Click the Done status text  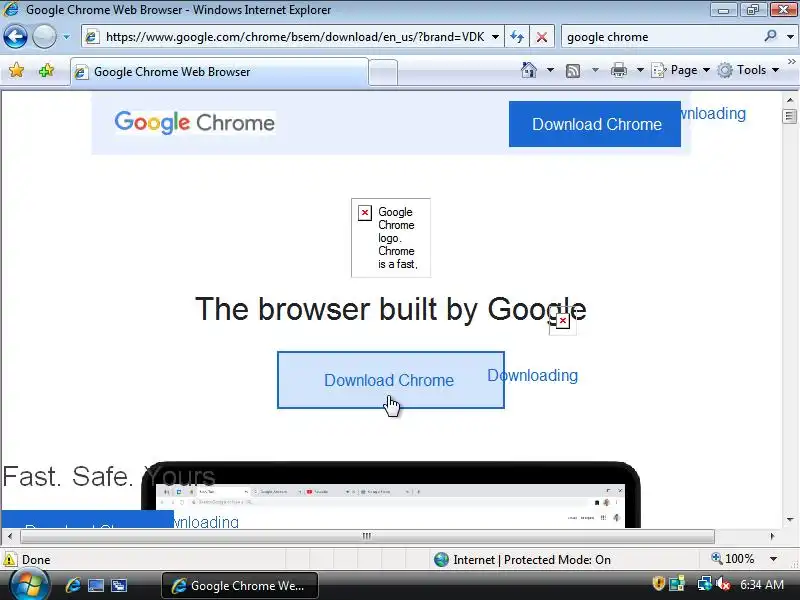[36, 560]
